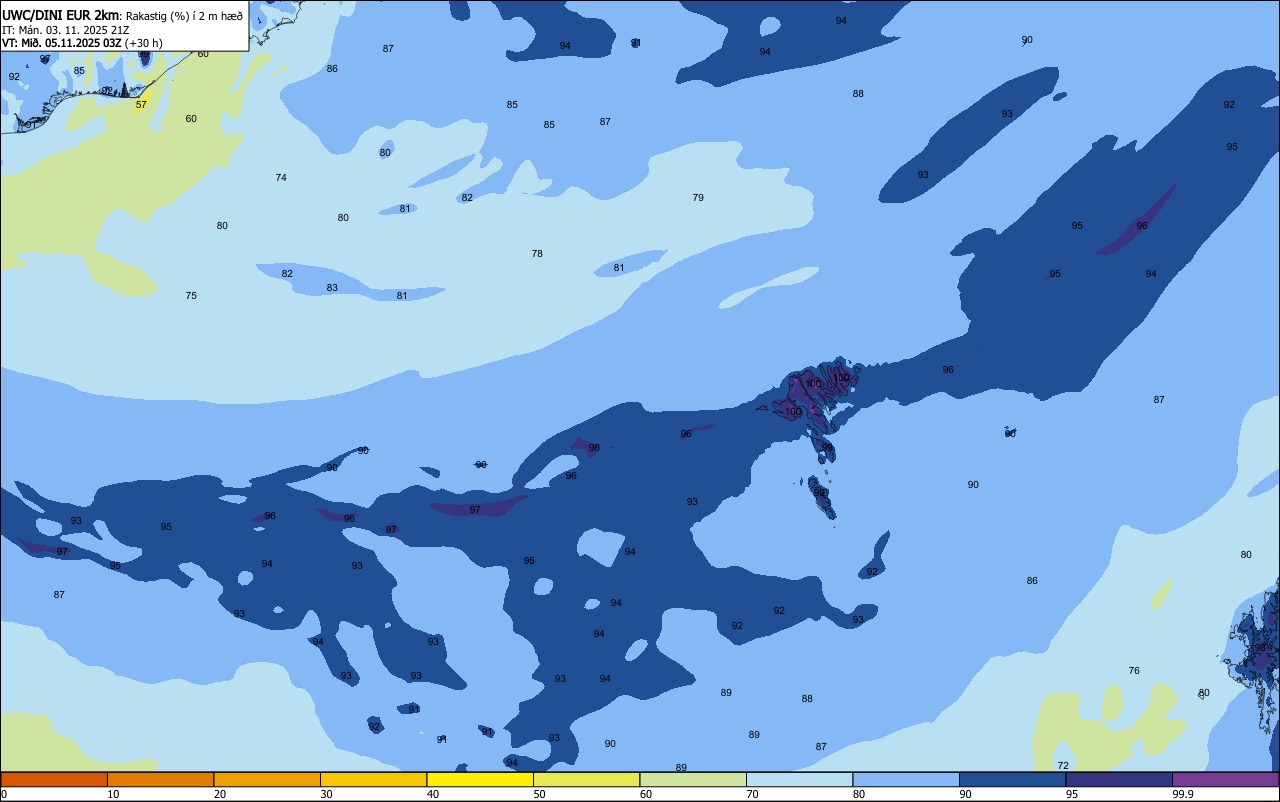Pick the yellow-green 50–60 legend swatch

coord(587,780)
